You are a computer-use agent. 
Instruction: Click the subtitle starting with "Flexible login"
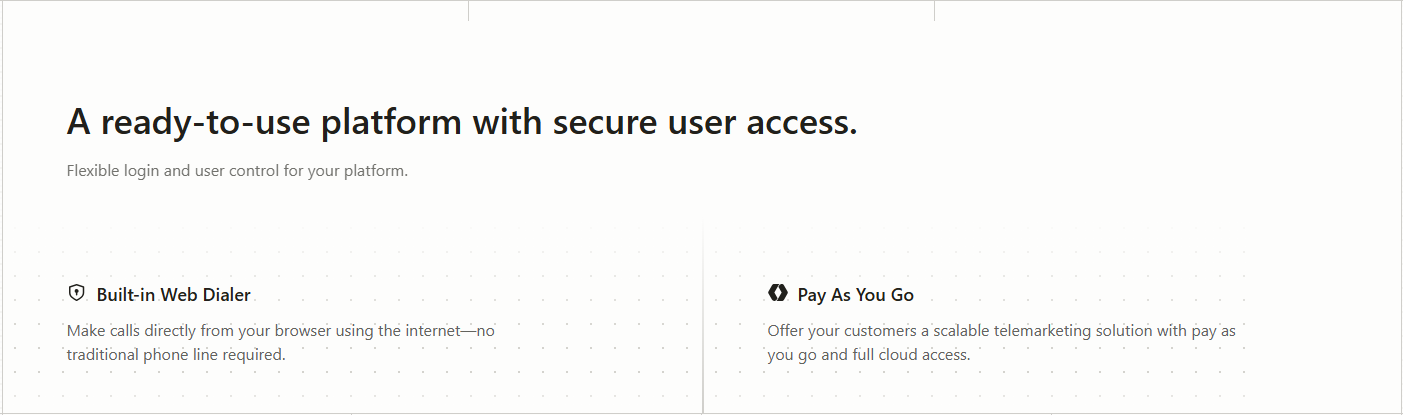237,170
